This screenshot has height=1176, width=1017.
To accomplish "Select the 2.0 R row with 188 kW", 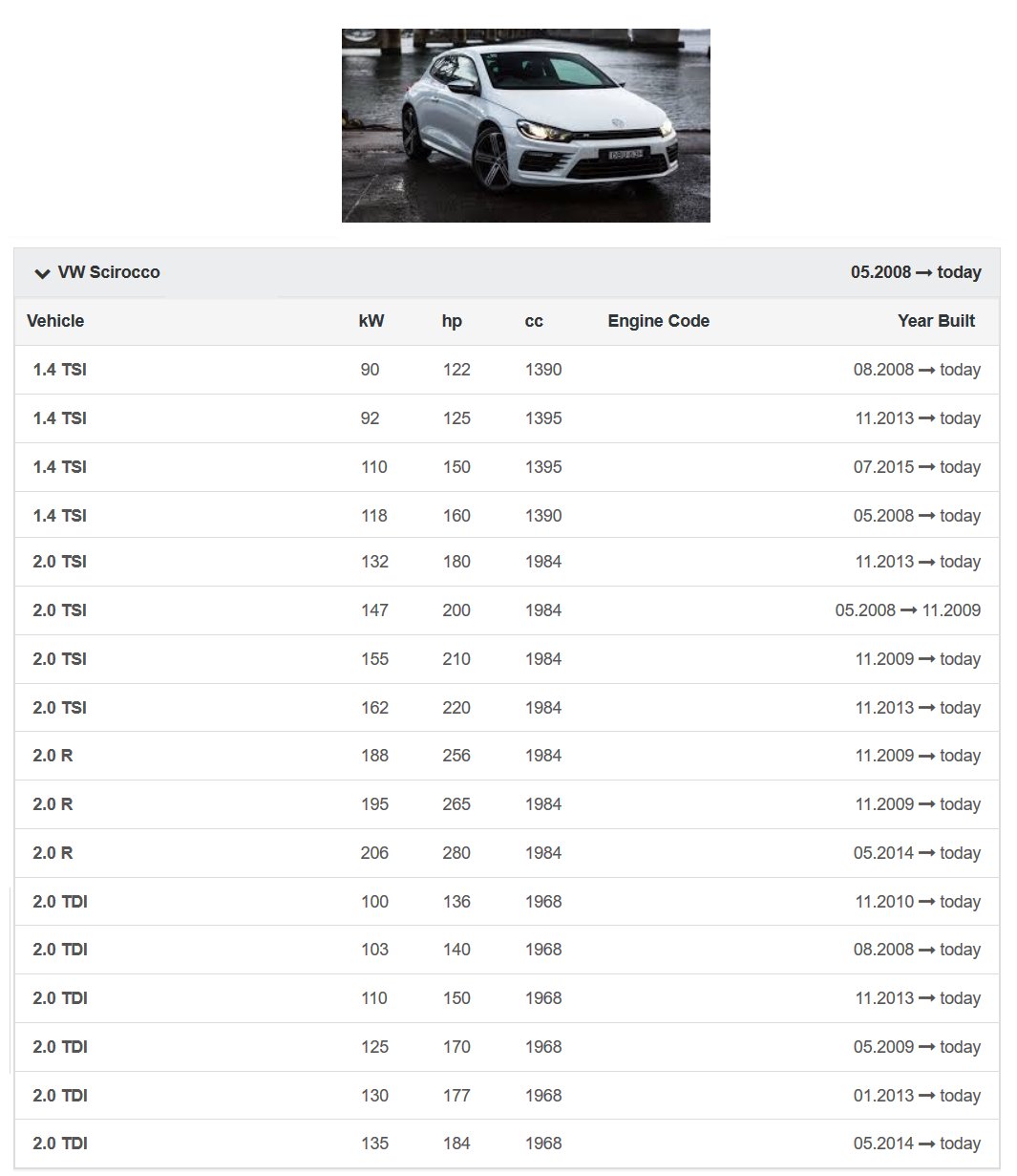I will coord(507,756).
